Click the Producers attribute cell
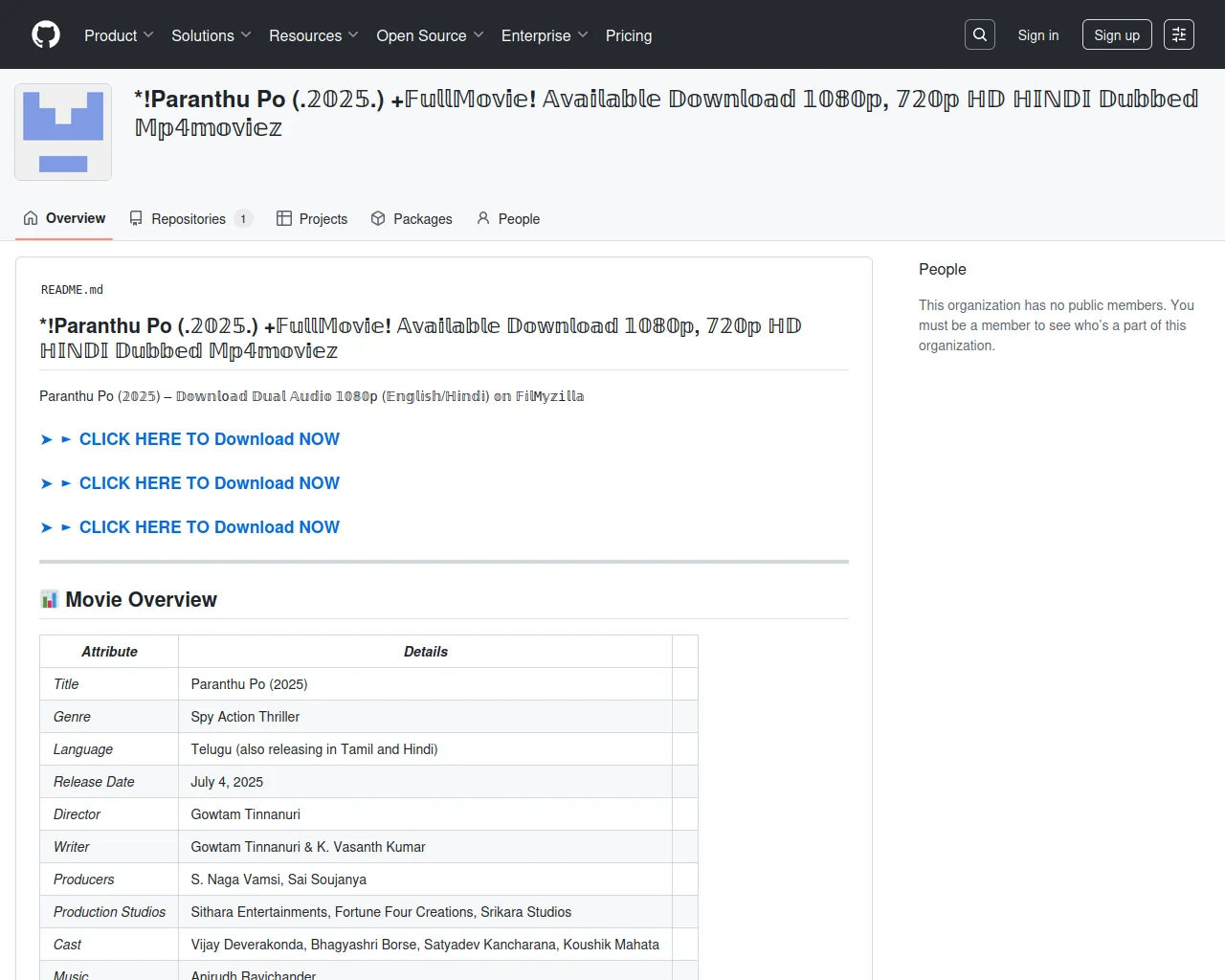The height and width of the screenshot is (980, 1225). [x=109, y=880]
